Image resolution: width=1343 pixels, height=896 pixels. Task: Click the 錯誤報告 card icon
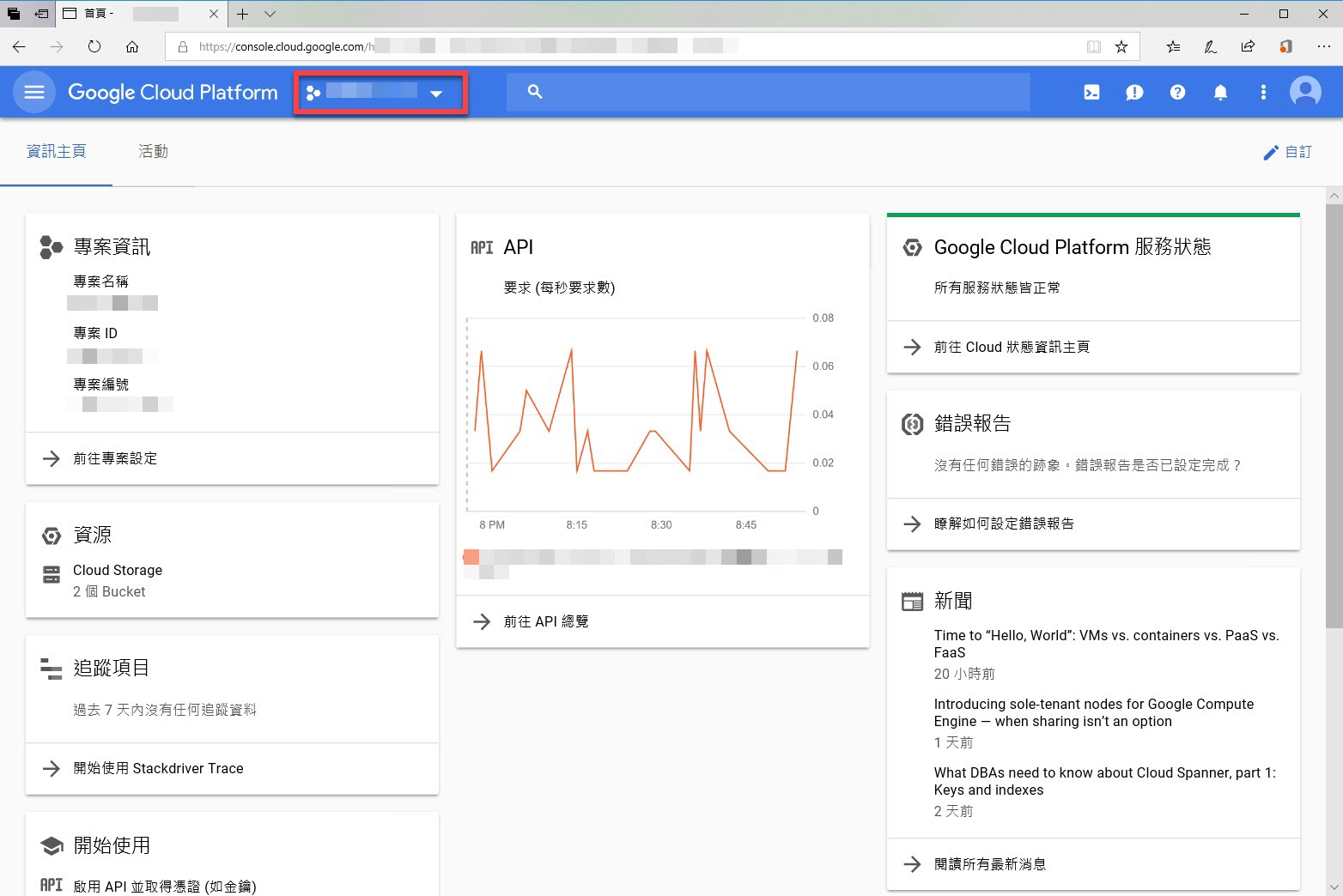pos(912,424)
